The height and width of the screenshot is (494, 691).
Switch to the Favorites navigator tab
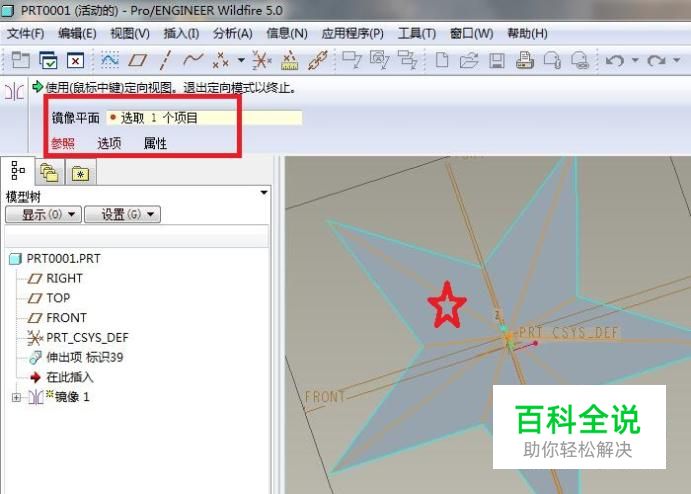pos(81,172)
